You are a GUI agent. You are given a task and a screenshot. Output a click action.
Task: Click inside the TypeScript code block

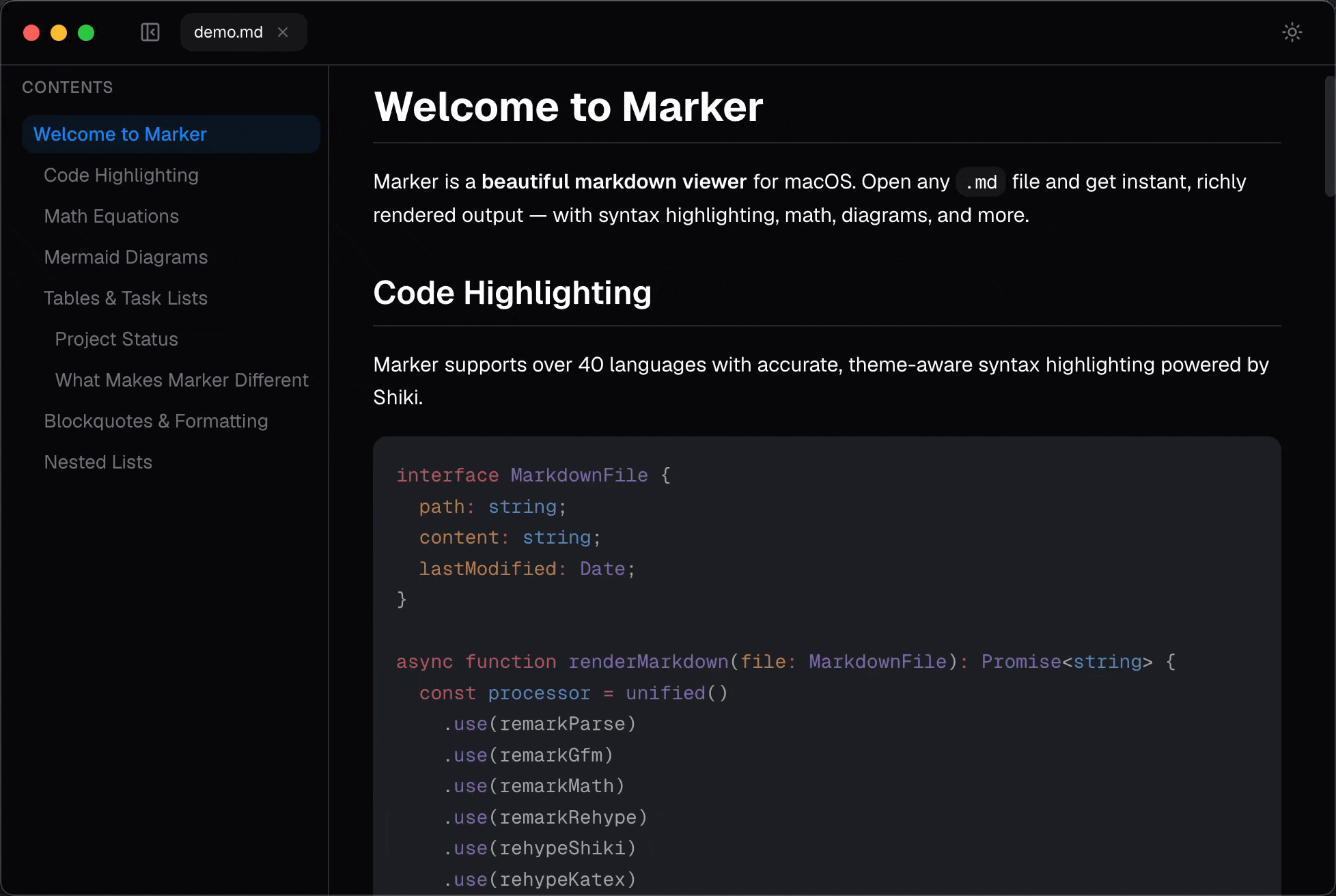coord(751,615)
